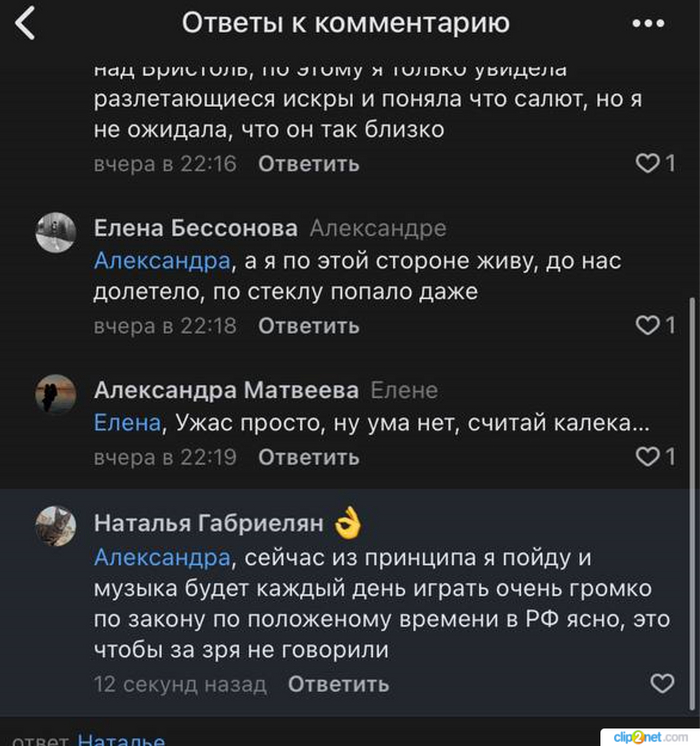Open Елена Бессонова's profile avatar

[56, 231]
